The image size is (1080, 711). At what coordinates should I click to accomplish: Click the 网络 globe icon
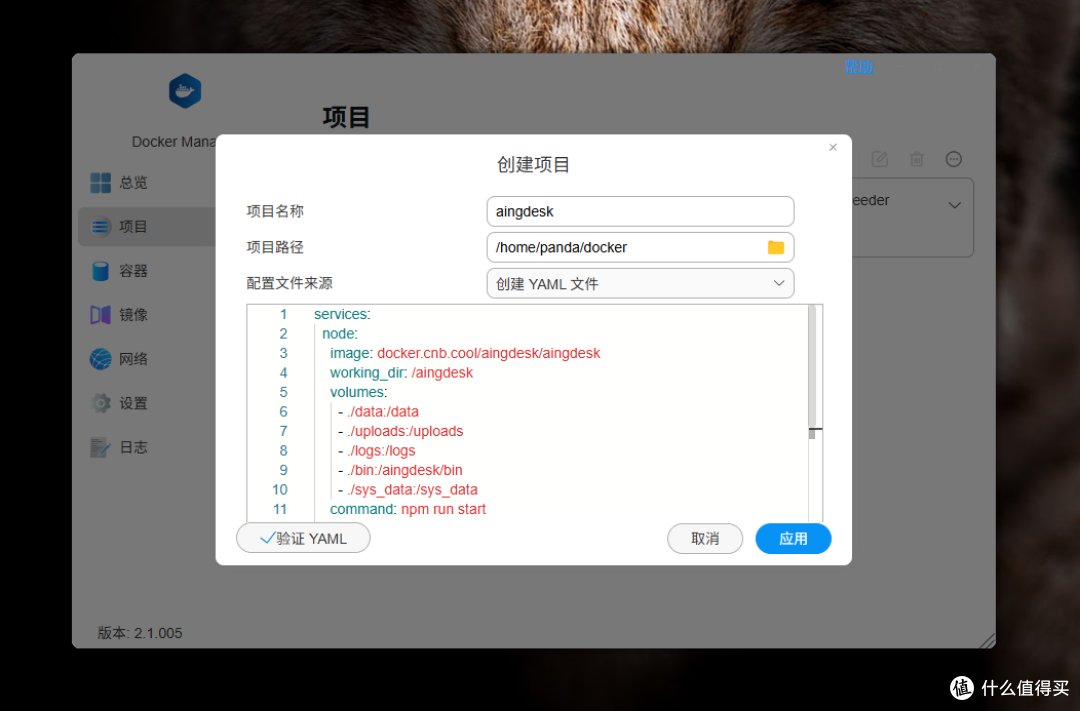click(x=101, y=359)
